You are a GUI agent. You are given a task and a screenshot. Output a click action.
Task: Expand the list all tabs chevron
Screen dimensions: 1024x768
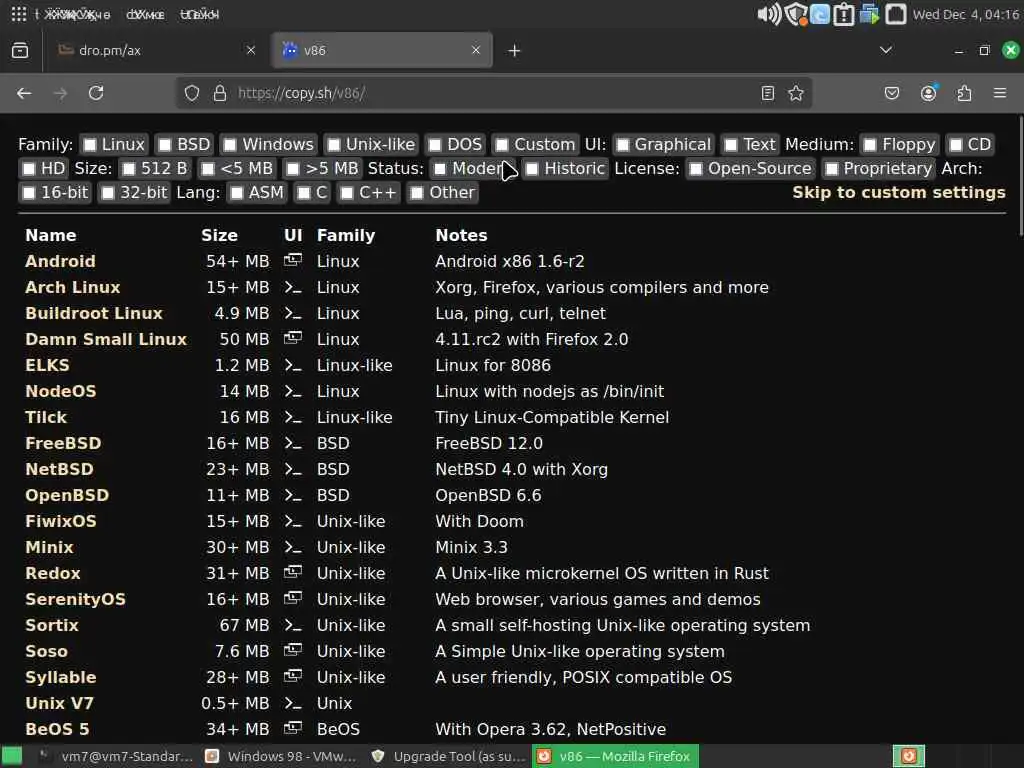coord(886,50)
